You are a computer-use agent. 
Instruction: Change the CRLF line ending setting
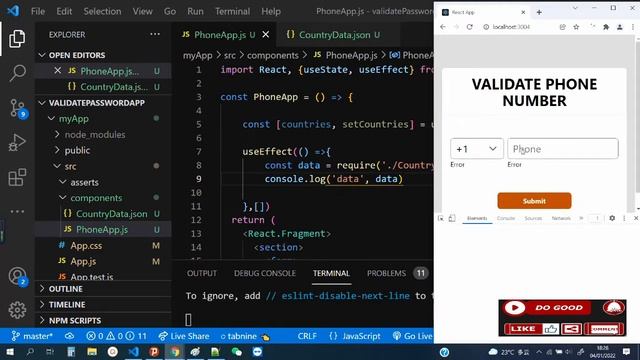(x=307, y=336)
